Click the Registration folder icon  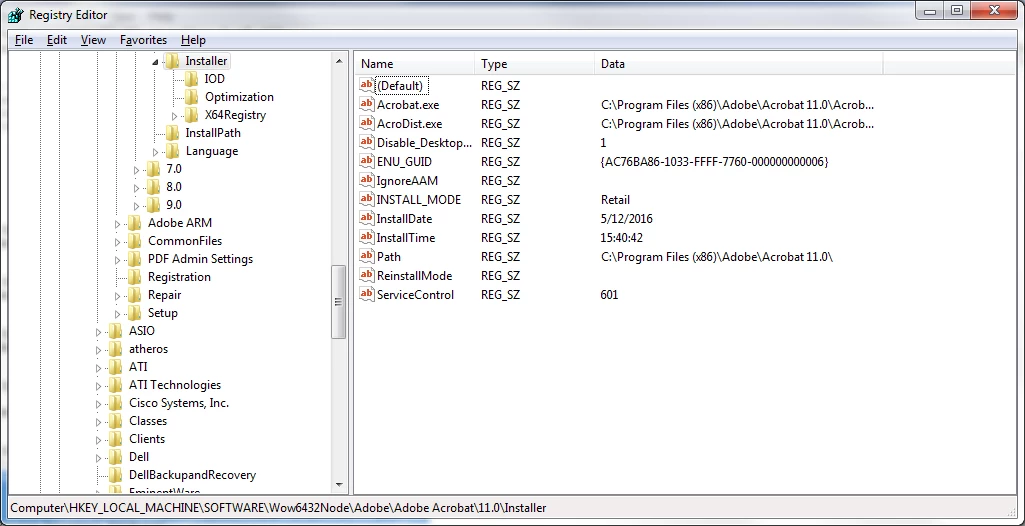click(135, 277)
